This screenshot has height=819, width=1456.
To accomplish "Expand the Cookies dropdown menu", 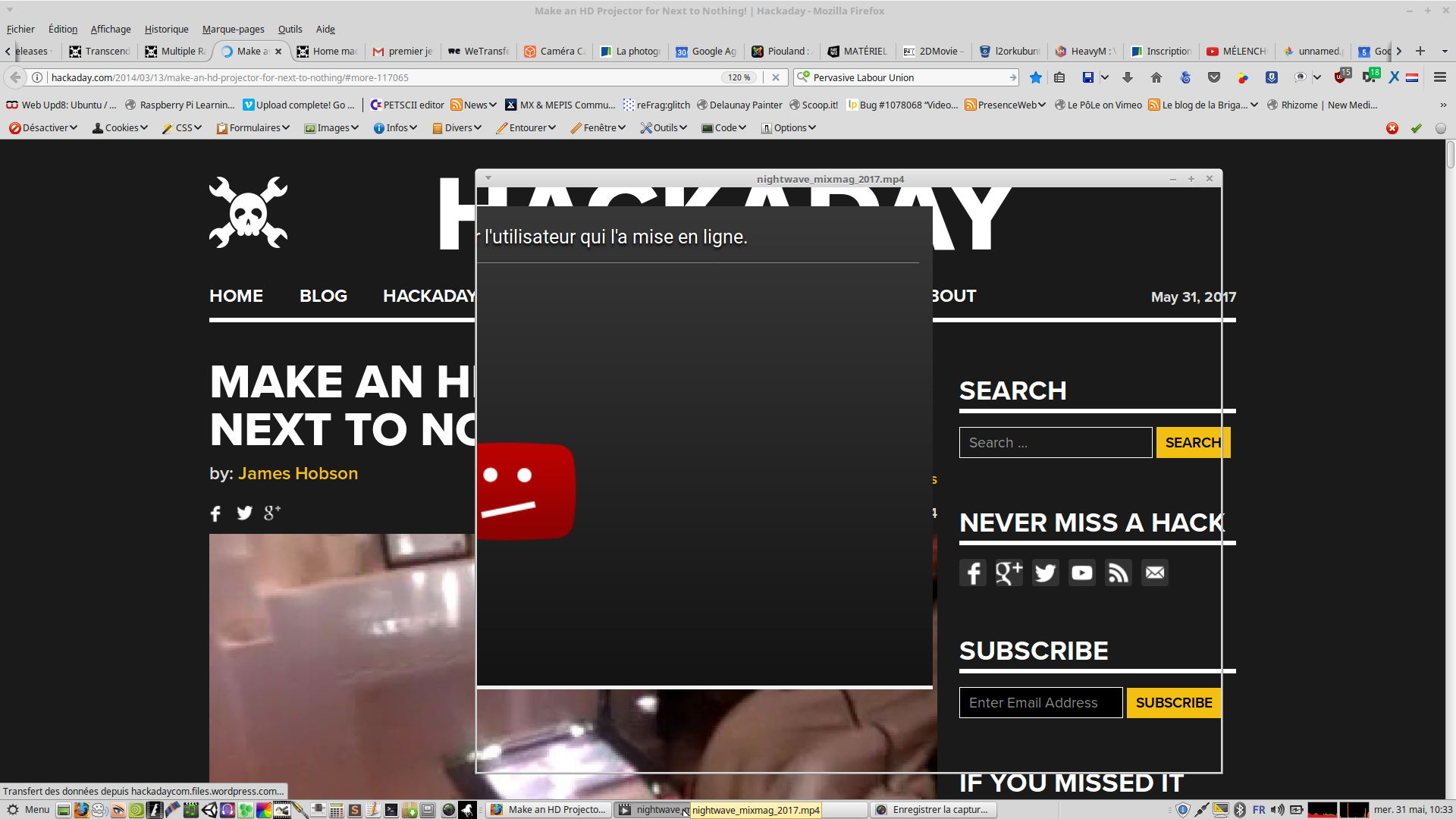I will (120, 127).
